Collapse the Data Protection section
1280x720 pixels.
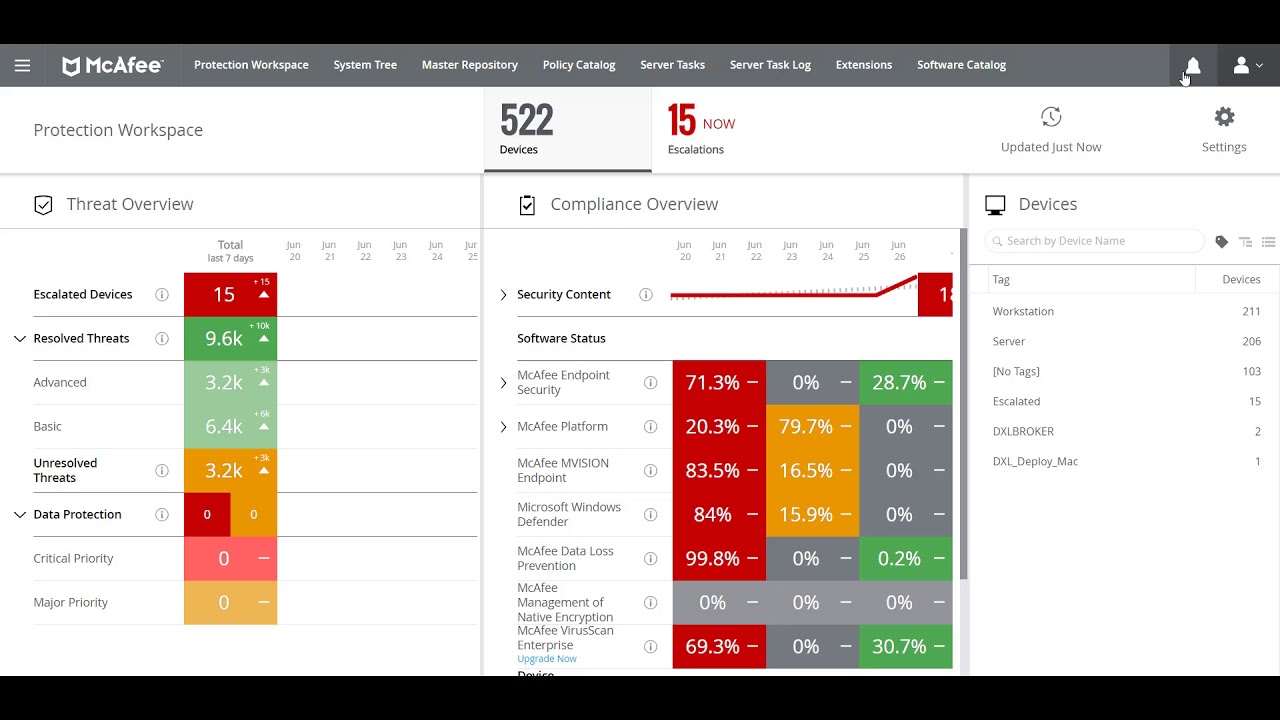tap(19, 515)
